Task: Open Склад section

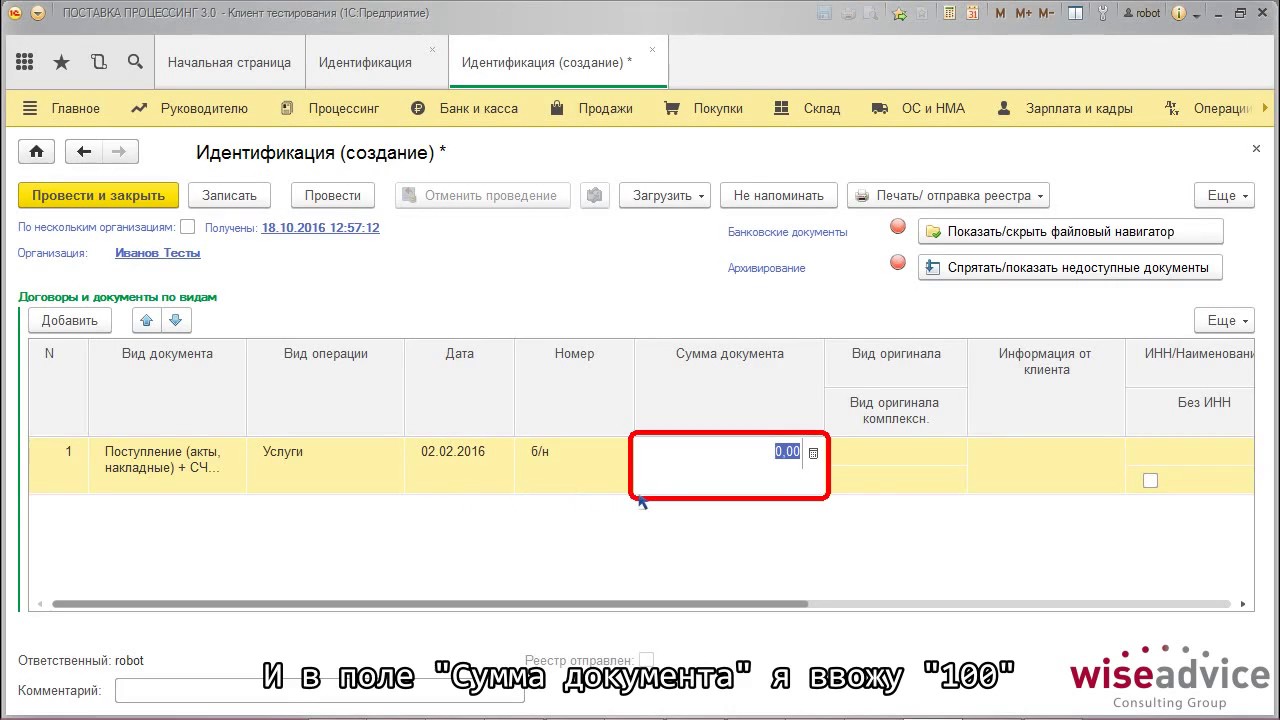Action: click(807, 108)
